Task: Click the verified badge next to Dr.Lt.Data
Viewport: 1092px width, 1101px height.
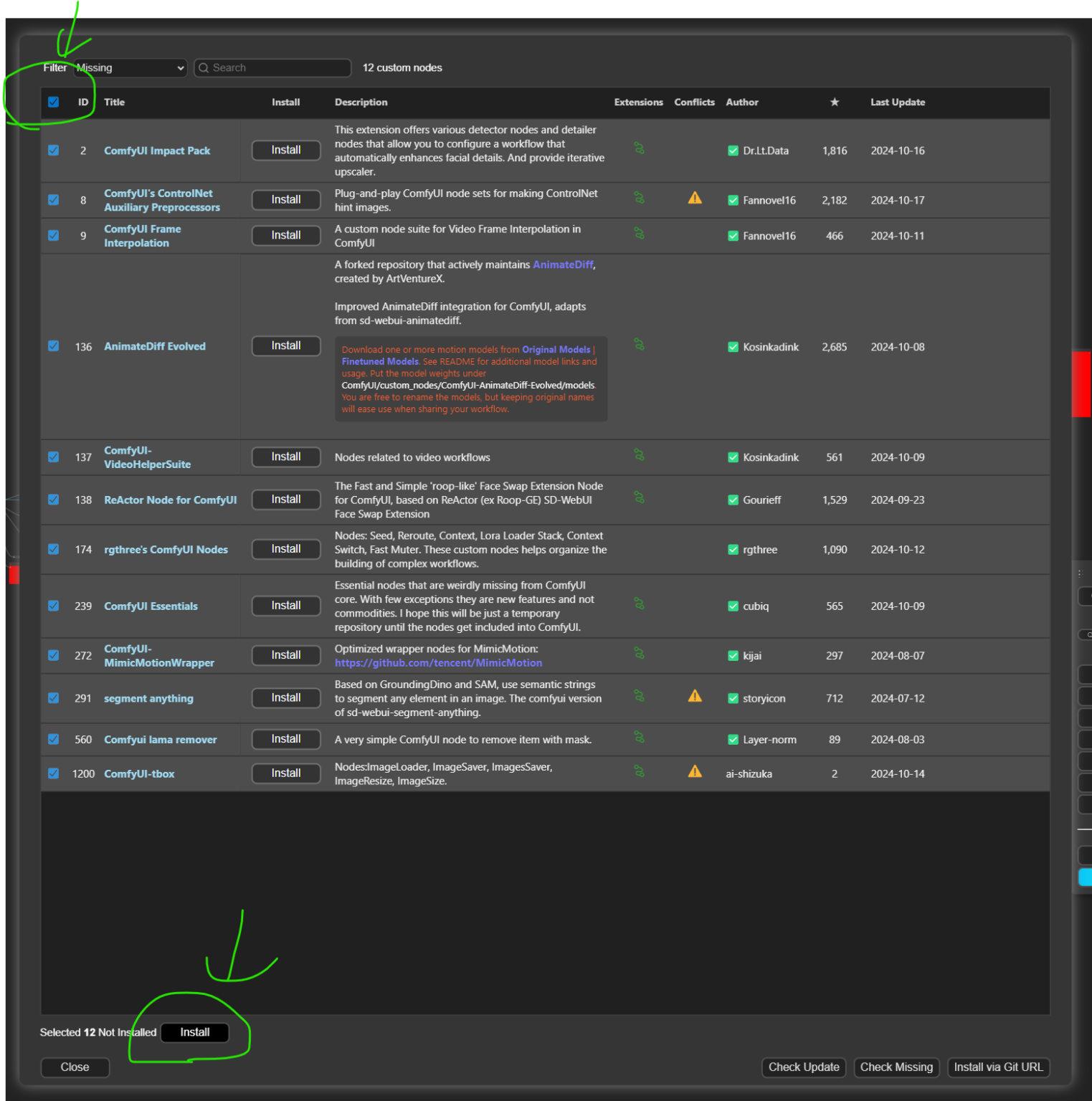Action: 733,151
